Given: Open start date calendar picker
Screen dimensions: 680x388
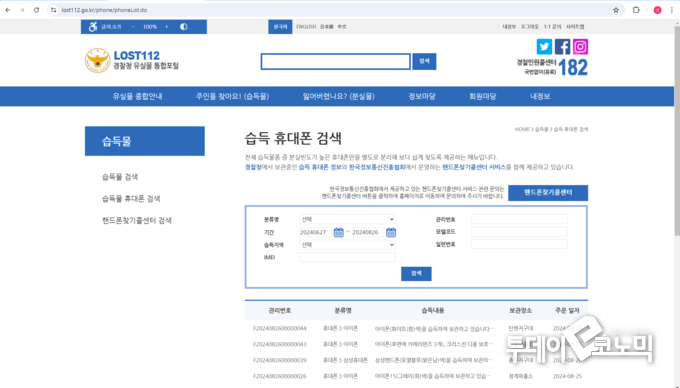Looking at the screenshot, I should [x=339, y=232].
